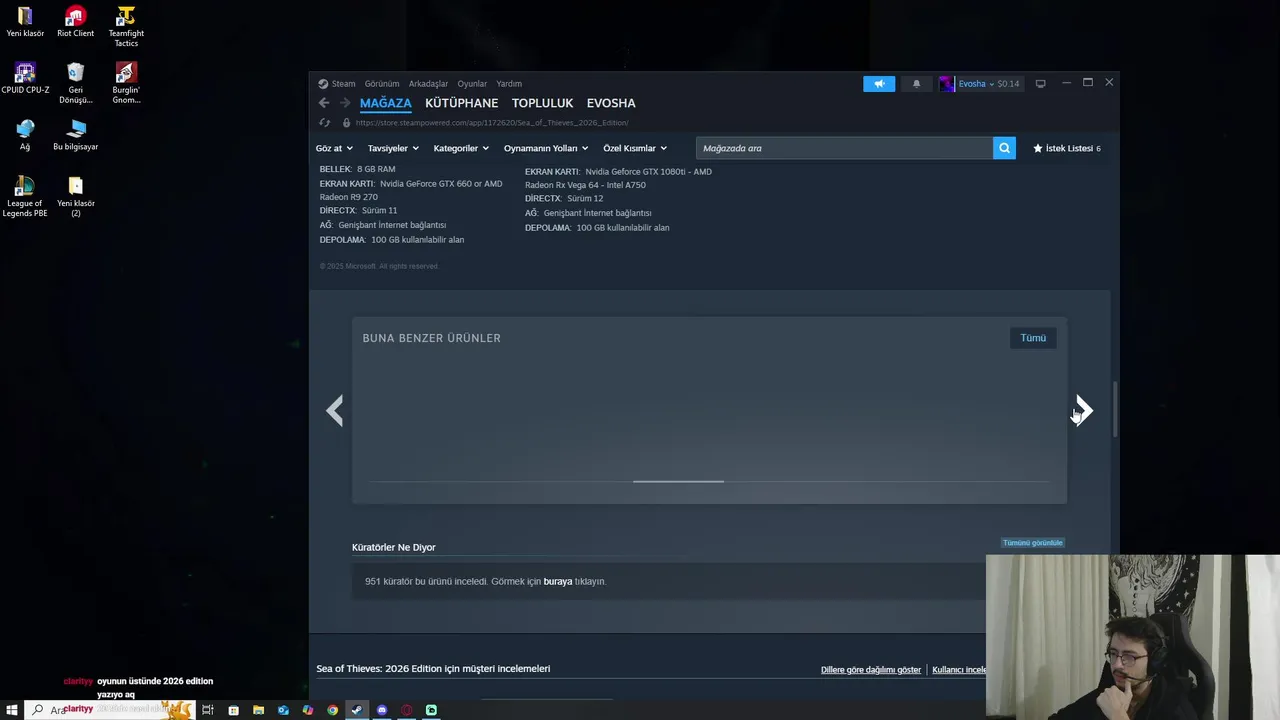Go forward with the Steam forward arrow
Image resolution: width=1280 pixels, height=720 pixels.
pyautogui.click(x=345, y=103)
